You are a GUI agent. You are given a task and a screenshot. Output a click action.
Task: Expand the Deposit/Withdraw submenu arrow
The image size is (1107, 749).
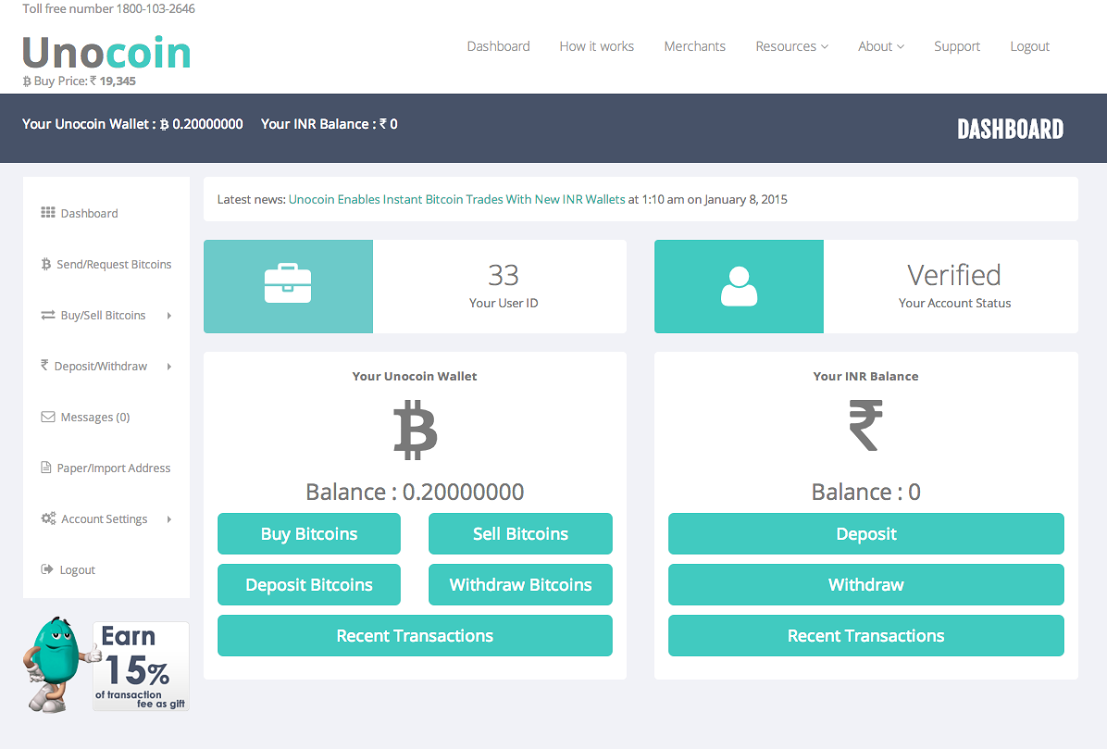click(169, 366)
